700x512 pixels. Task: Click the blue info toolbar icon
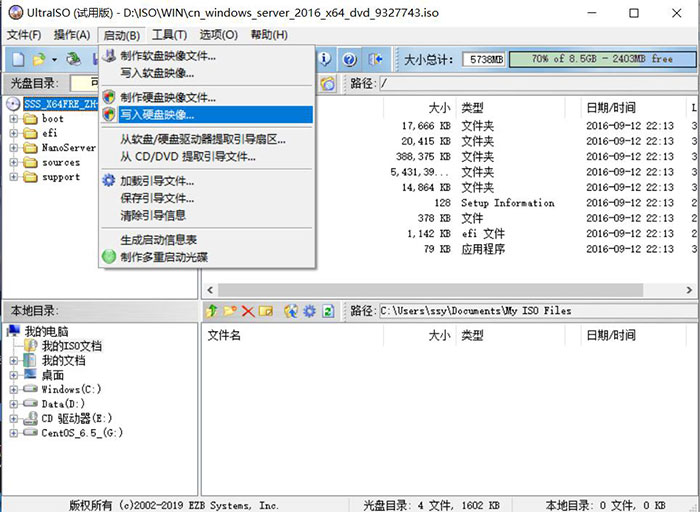tap(325, 59)
